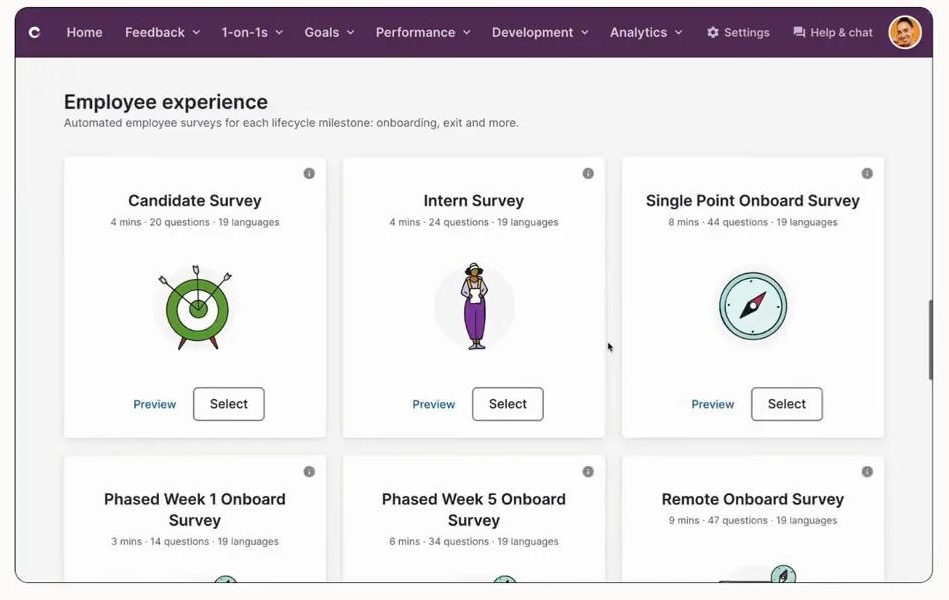Preview the Intern Survey
This screenshot has height=600, width=949.
click(x=433, y=404)
